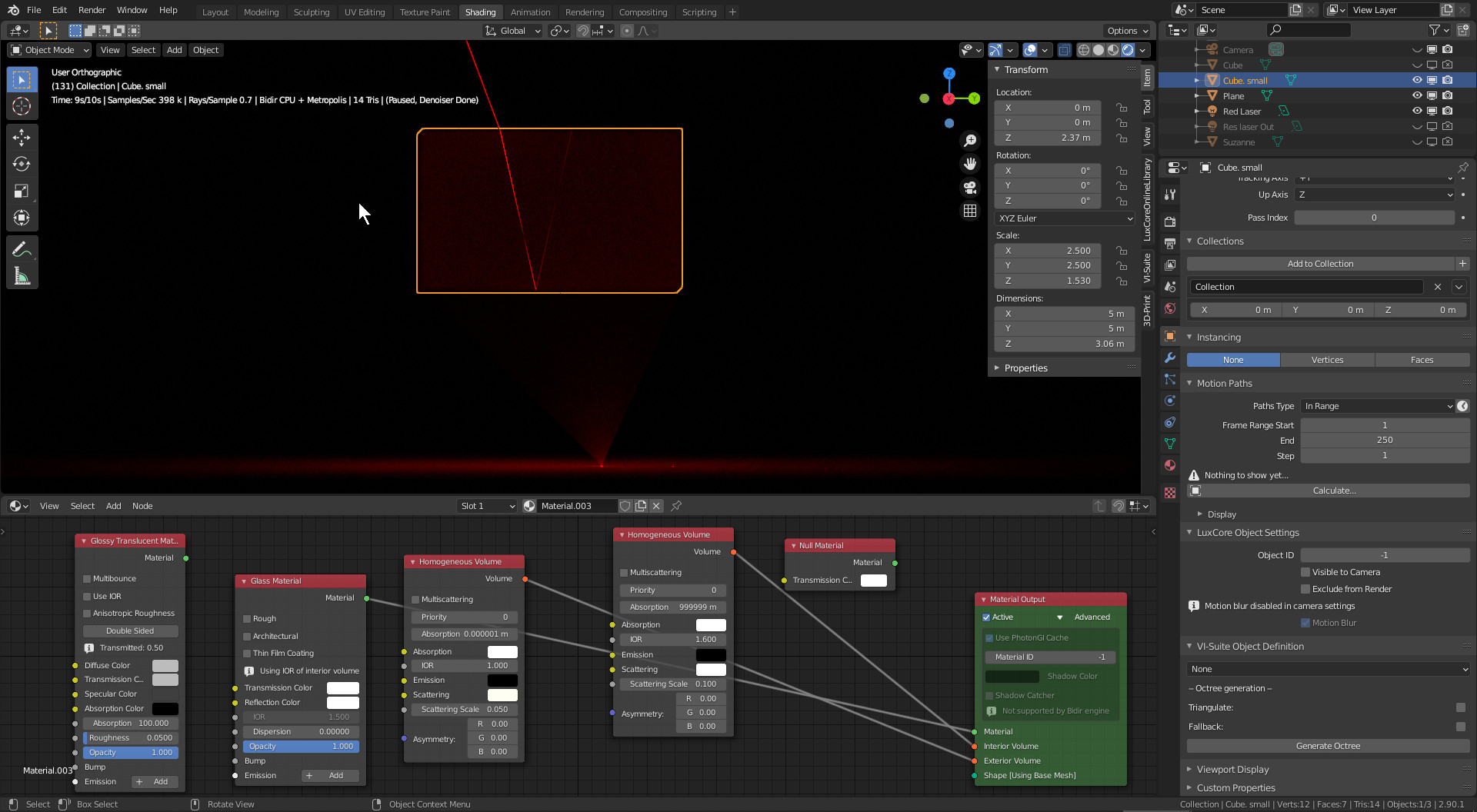Hide the Plane object in outliner

point(1417,96)
